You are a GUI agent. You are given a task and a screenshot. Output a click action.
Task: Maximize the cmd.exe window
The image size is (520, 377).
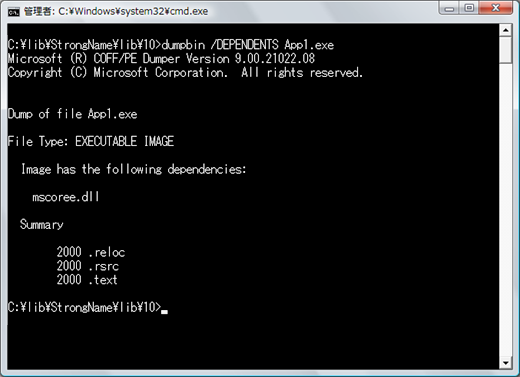pos(469,8)
